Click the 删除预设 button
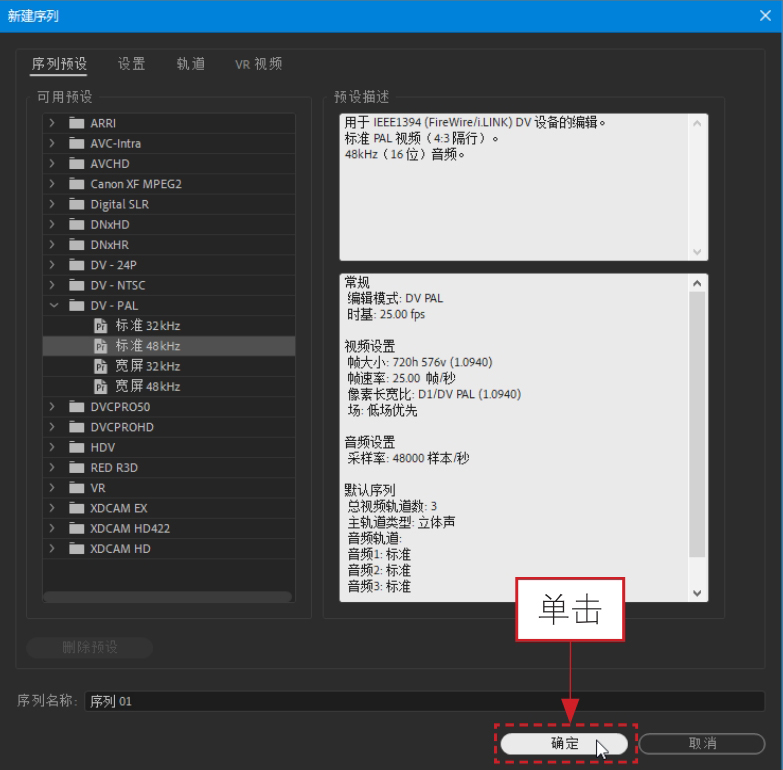 point(90,648)
